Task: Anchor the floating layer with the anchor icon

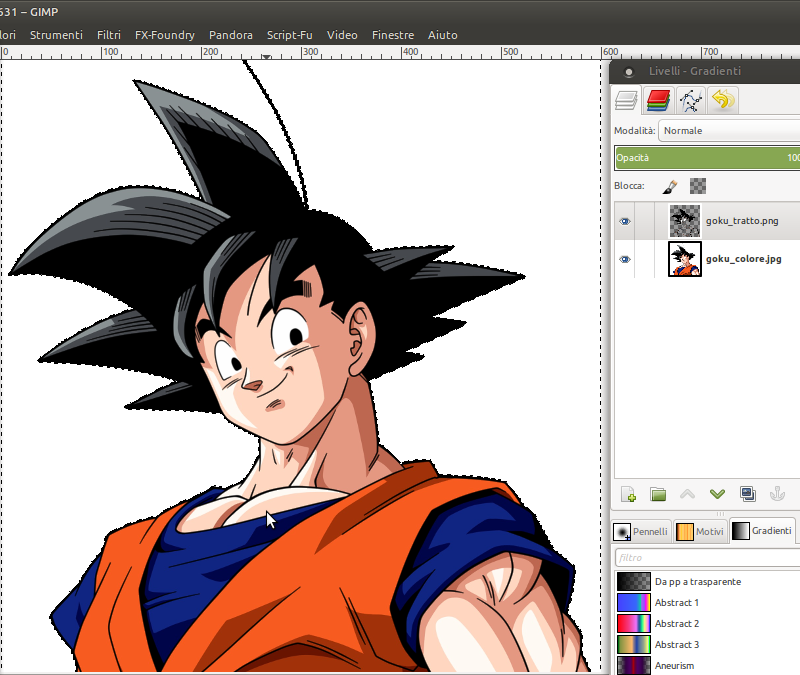Action: pos(776,494)
